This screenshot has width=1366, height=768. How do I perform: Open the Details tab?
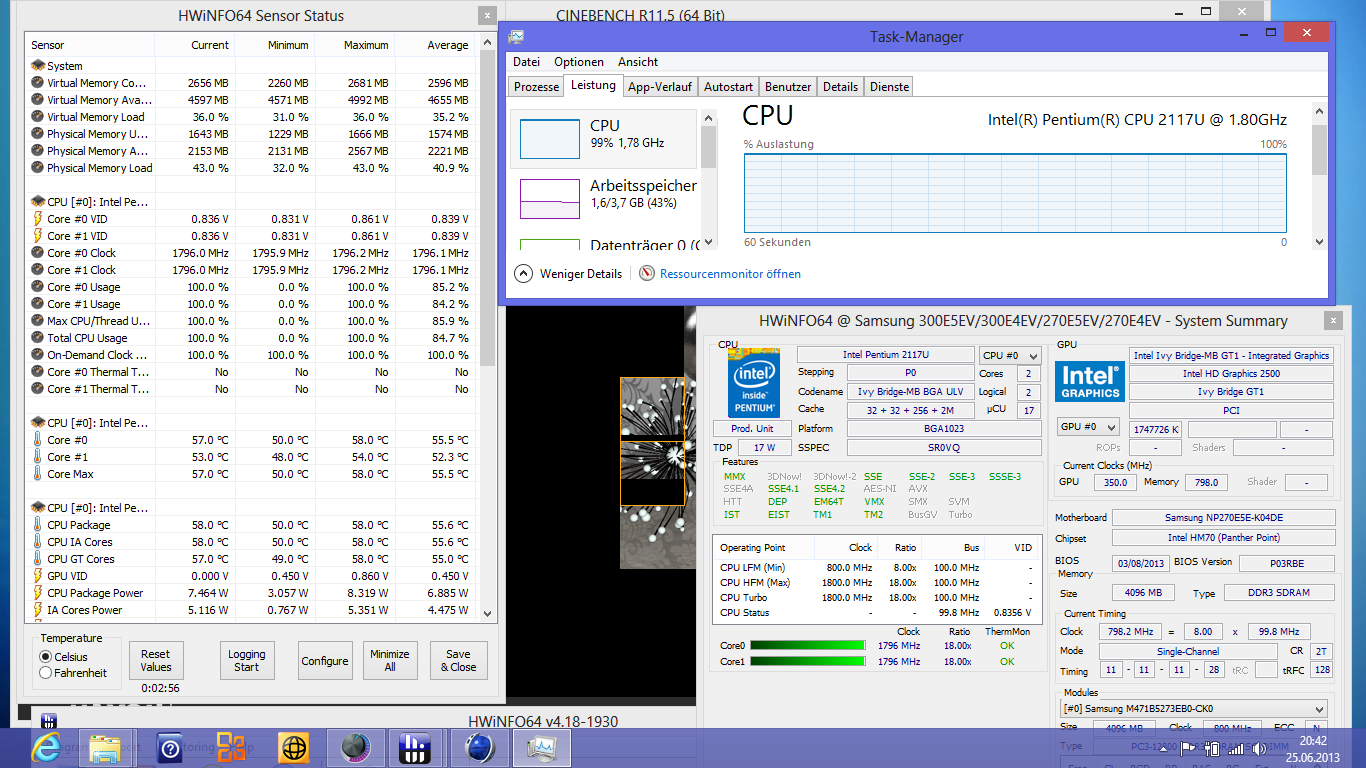840,87
